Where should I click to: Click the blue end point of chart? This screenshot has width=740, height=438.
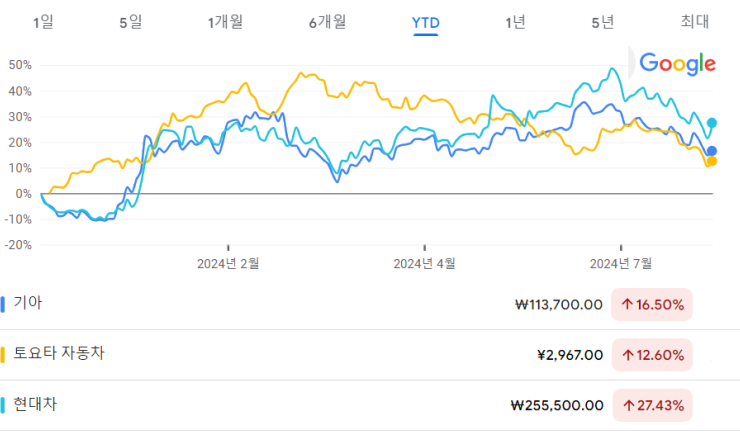pyautogui.click(x=712, y=151)
